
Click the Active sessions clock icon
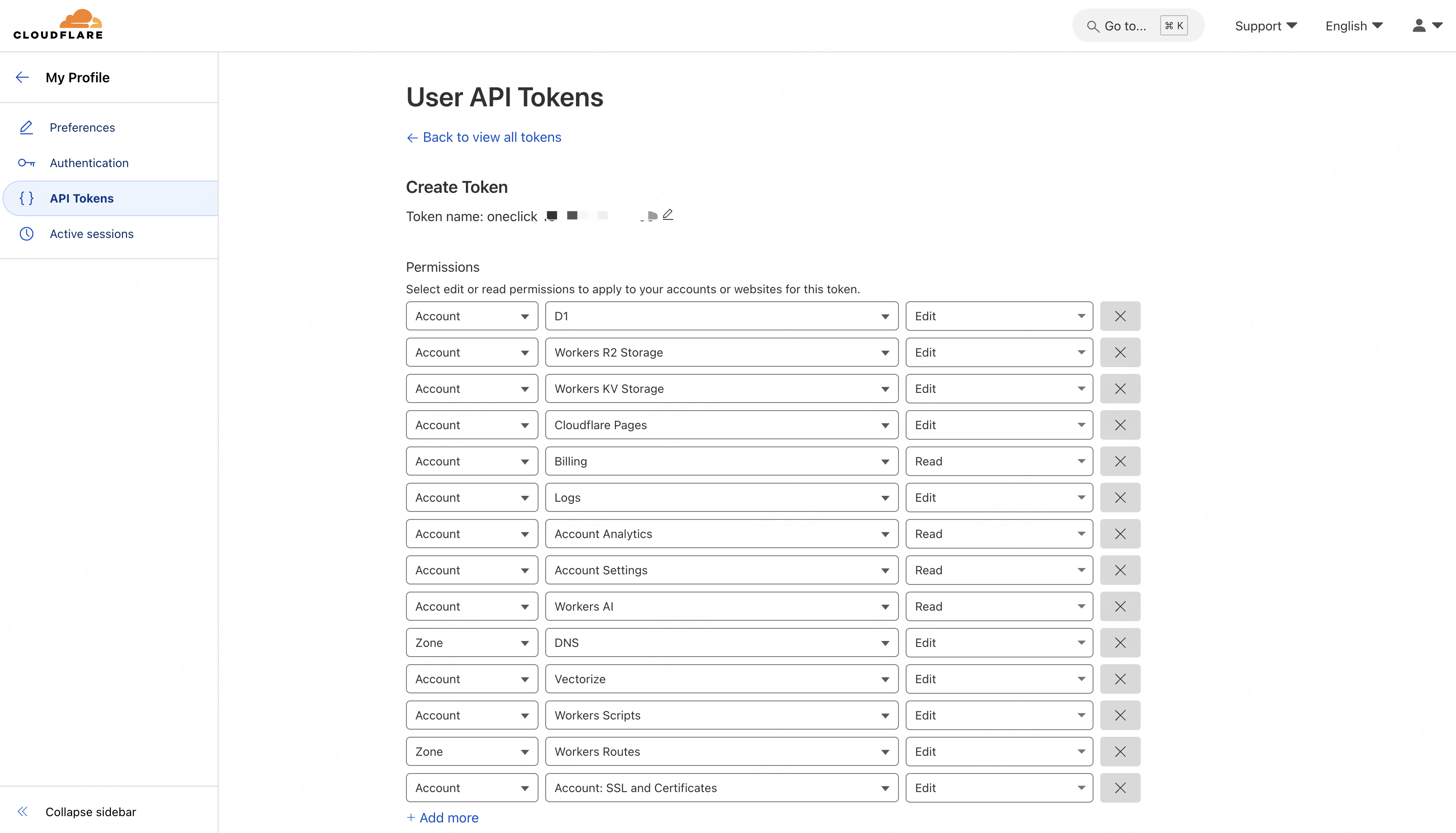26,233
